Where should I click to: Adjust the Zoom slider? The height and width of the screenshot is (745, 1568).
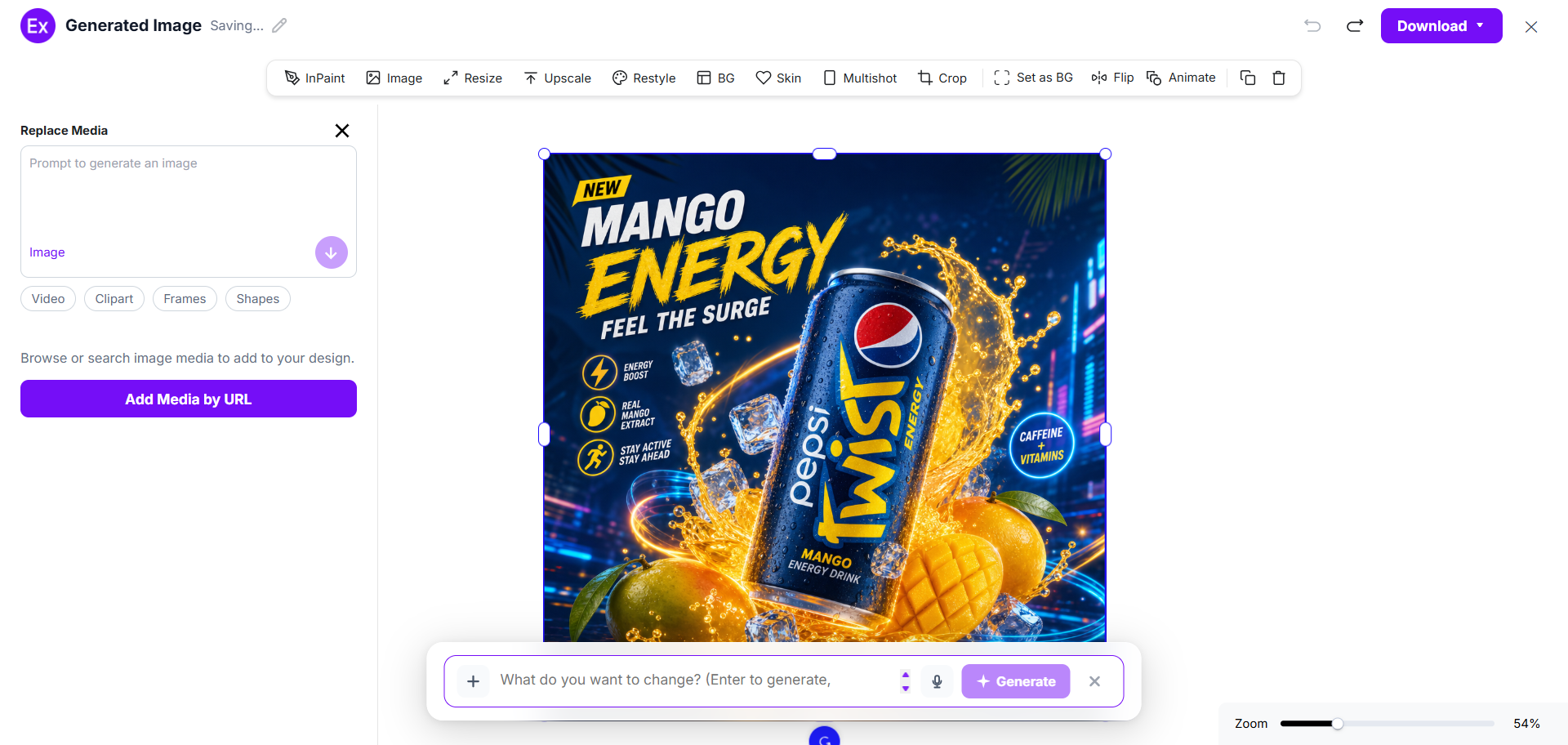coord(1387,724)
